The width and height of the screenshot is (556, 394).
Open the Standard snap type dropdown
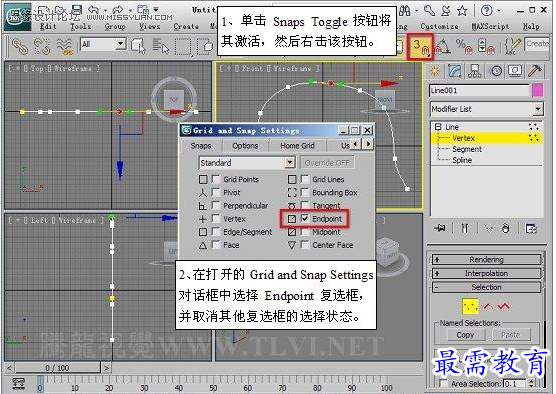247,163
